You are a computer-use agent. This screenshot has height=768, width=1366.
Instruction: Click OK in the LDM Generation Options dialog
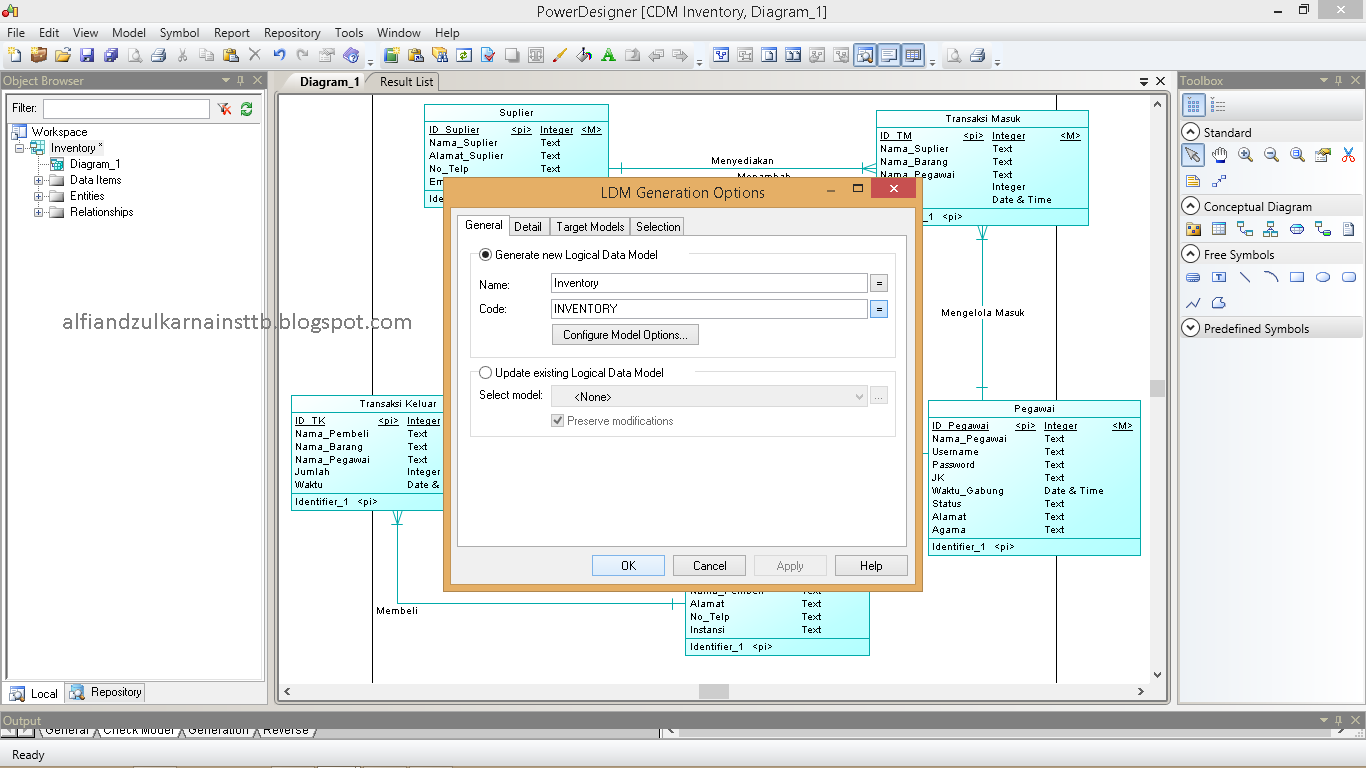pos(628,565)
